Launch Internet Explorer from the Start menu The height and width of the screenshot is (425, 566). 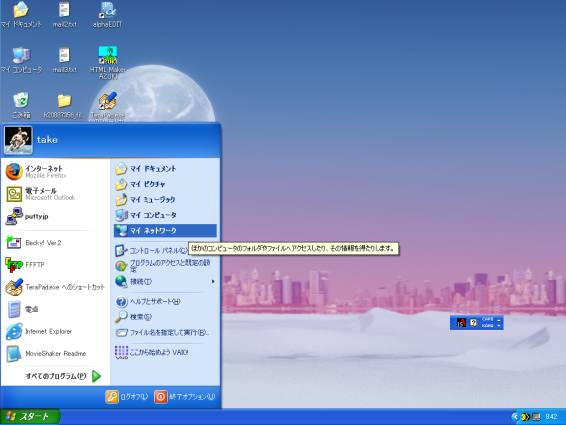coord(55,331)
